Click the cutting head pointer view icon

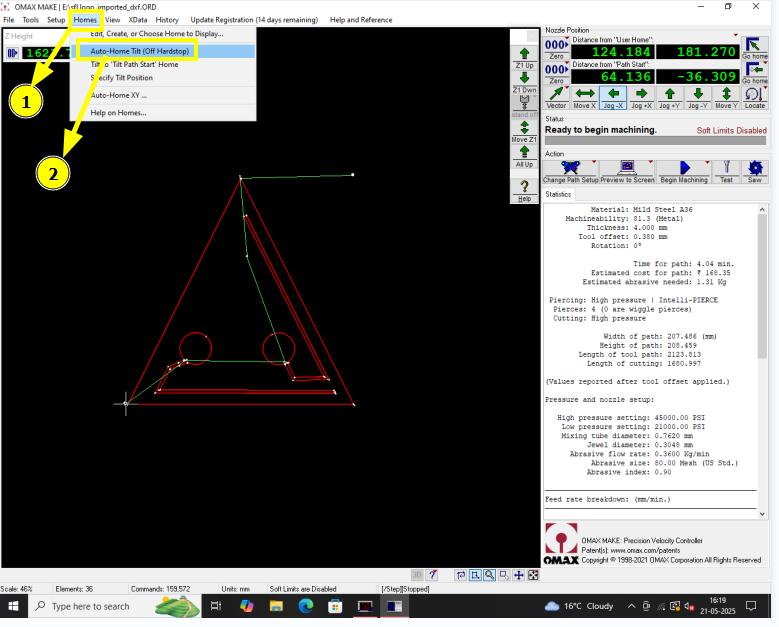pos(433,575)
